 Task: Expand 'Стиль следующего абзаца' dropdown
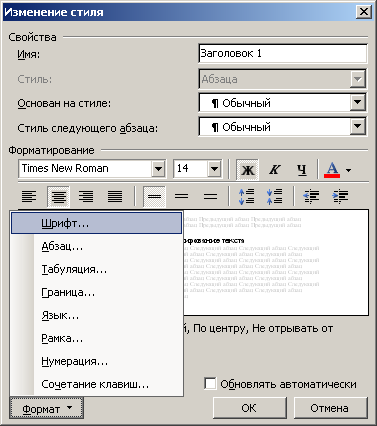[357, 127]
